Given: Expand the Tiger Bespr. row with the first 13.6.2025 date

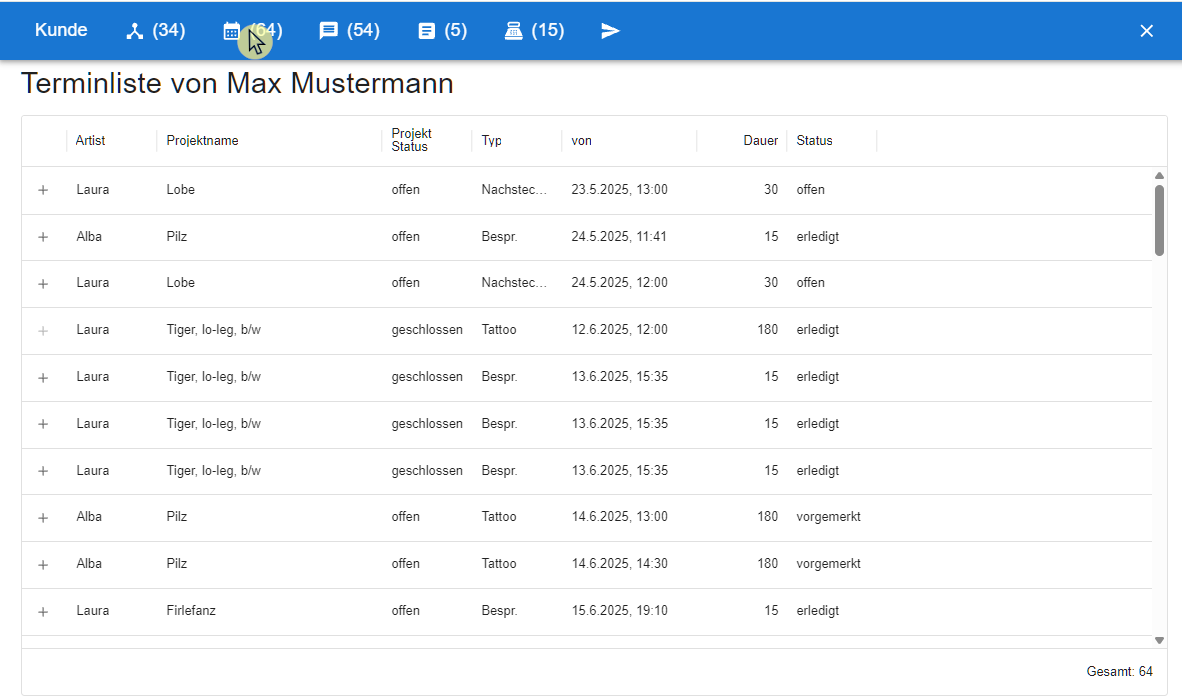Looking at the screenshot, I should [43, 377].
